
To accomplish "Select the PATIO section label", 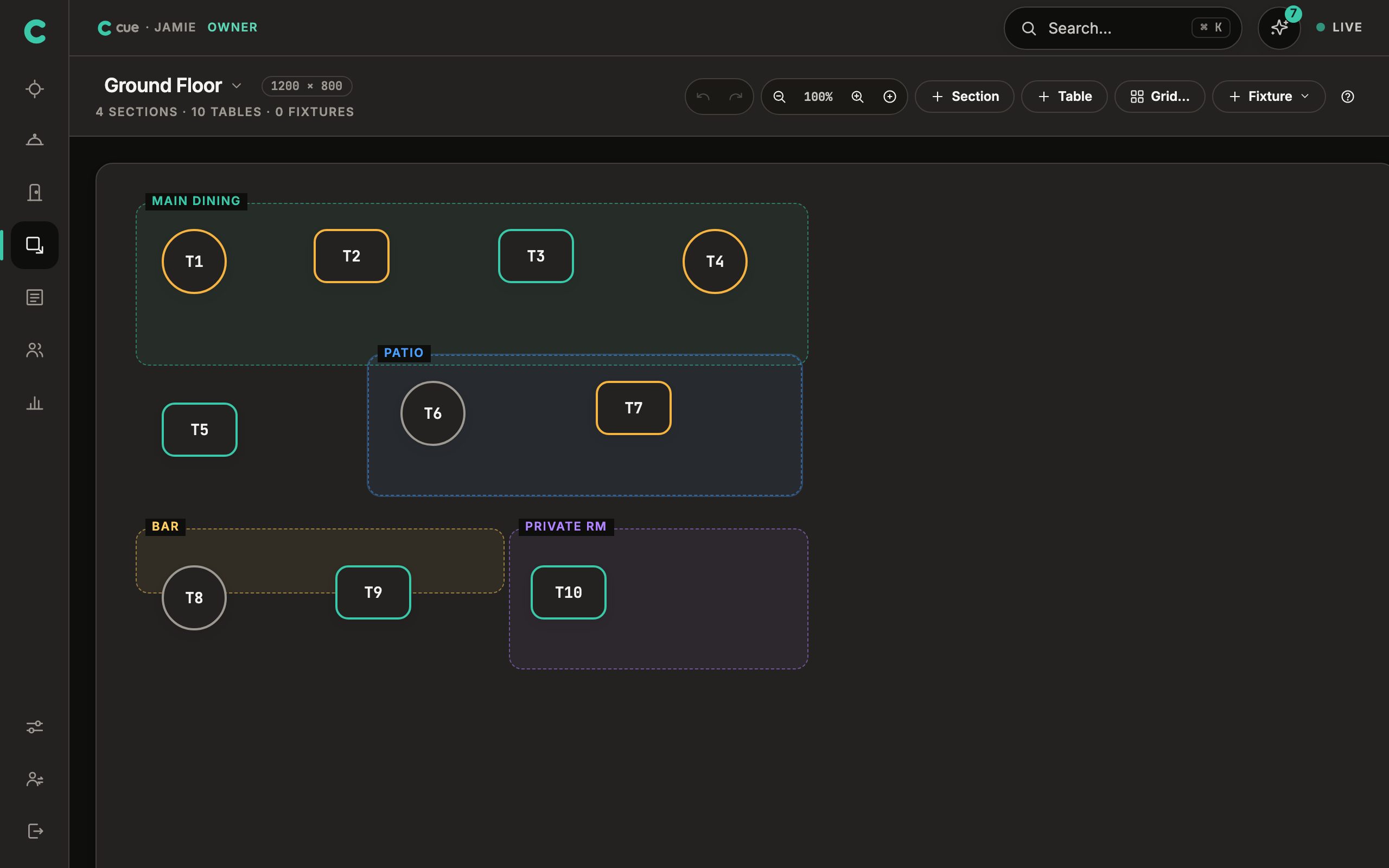I will pos(404,353).
